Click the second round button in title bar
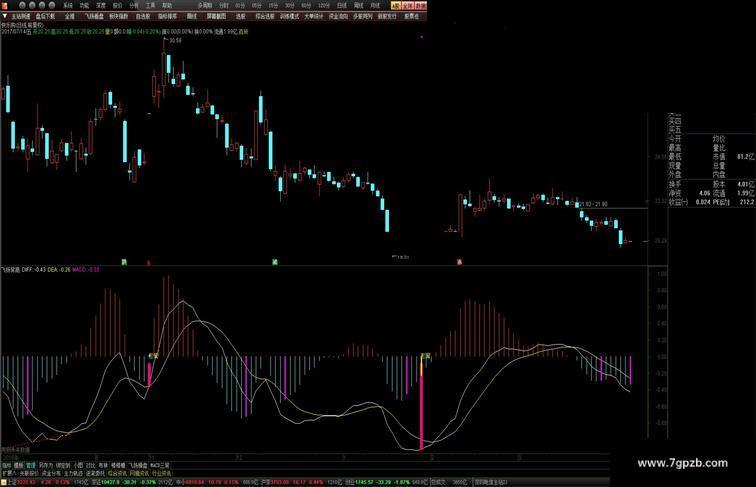 tap(32, 5)
